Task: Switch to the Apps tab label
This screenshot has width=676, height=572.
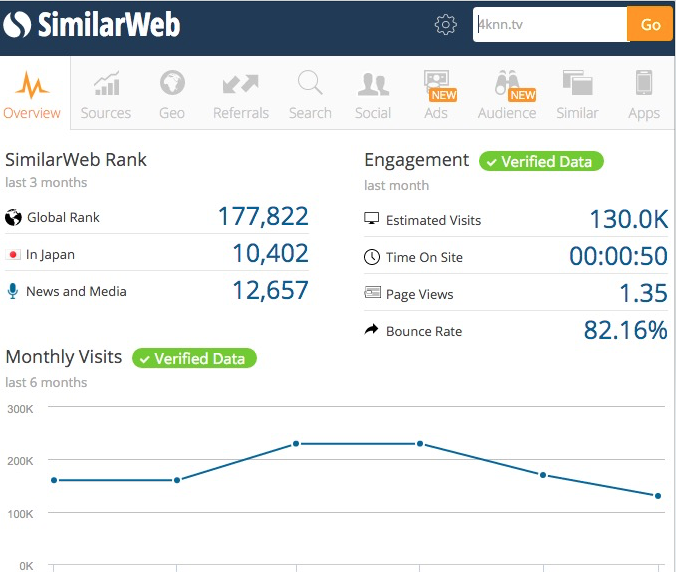Action: point(644,114)
